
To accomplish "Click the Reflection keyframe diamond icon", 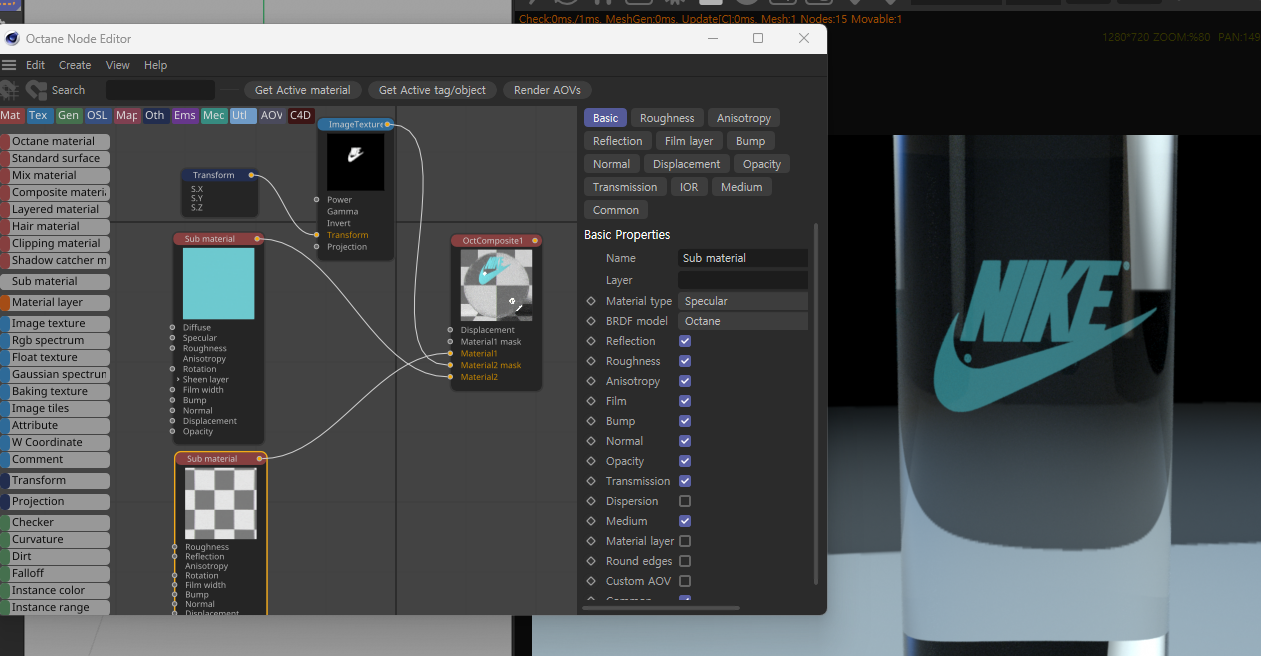I will pyautogui.click(x=591, y=341).
